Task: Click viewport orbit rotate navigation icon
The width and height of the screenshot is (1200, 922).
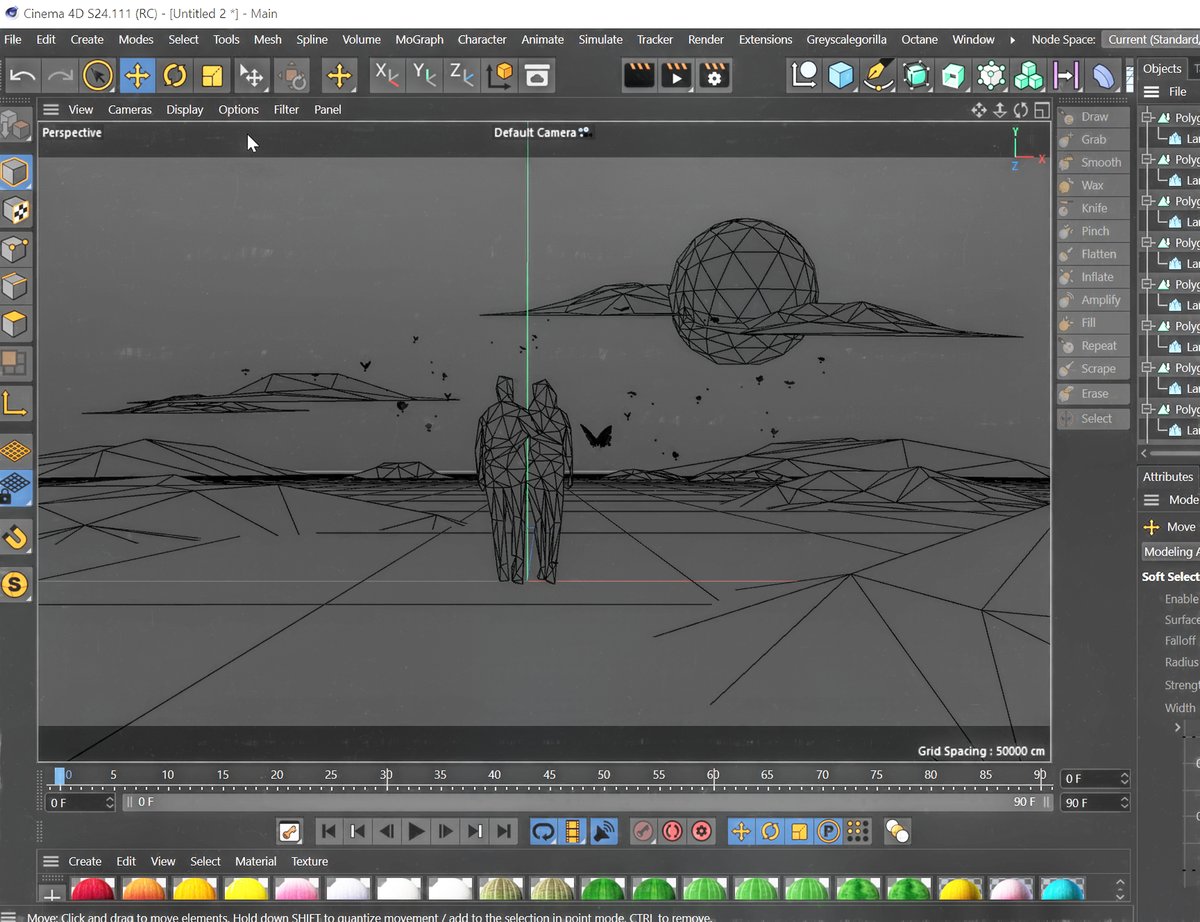Action: click(1021, 110)
